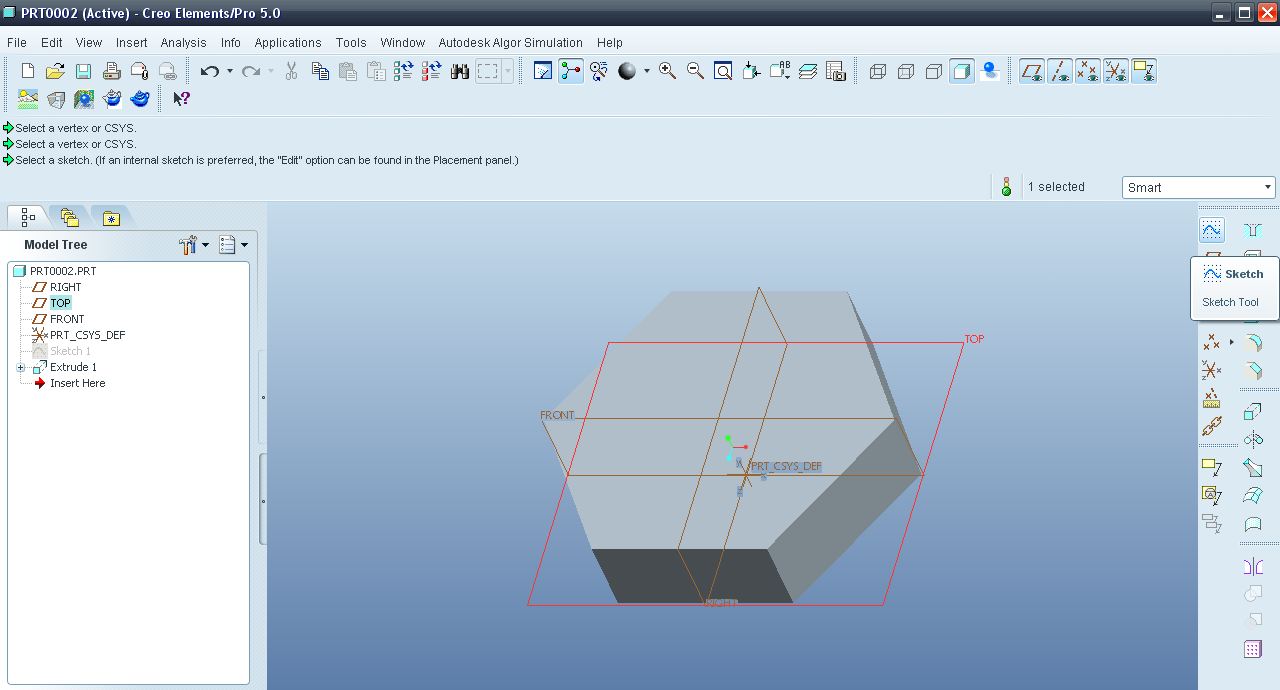Screen dimensions: 1280x690
Task: Open Autodesk Algor Simulation menu
Action: (511, 42)
